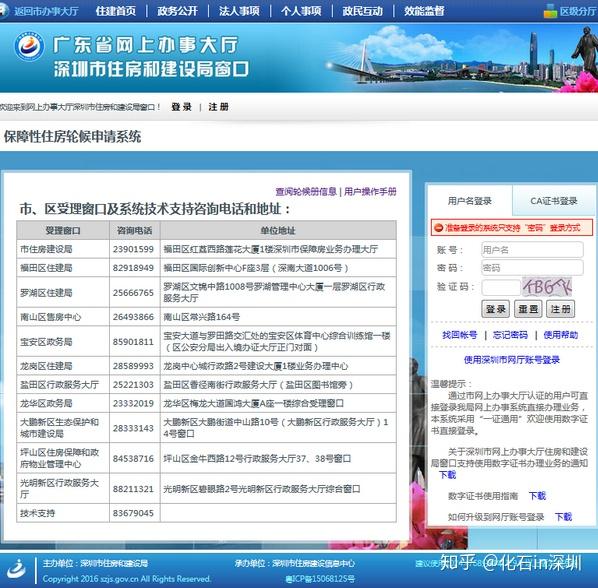Click the ICP备 record number in footer
The image size is (598, 588).
320,578
